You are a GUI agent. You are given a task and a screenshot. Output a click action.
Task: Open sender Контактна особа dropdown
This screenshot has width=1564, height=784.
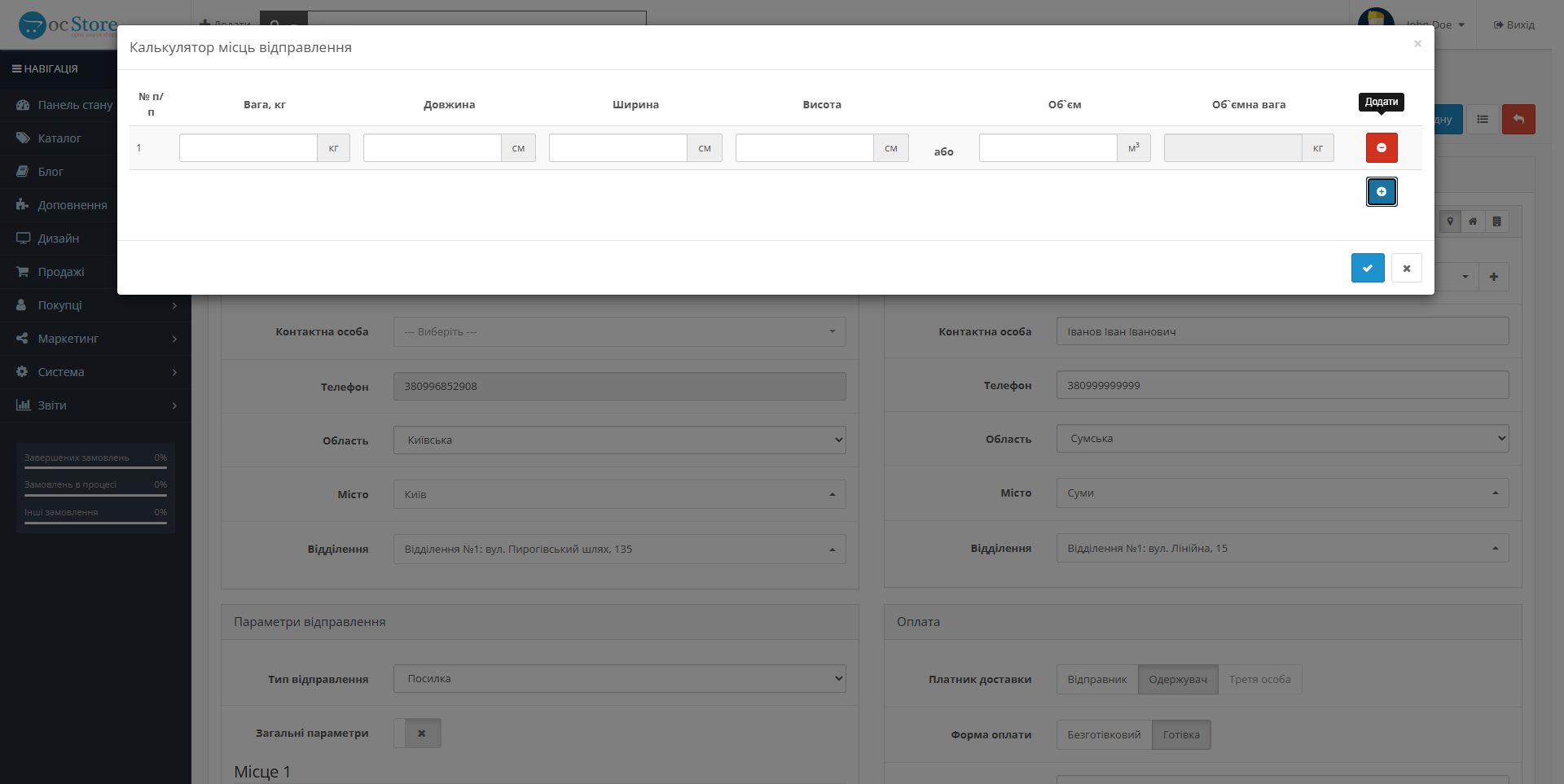tap(619, 331)
